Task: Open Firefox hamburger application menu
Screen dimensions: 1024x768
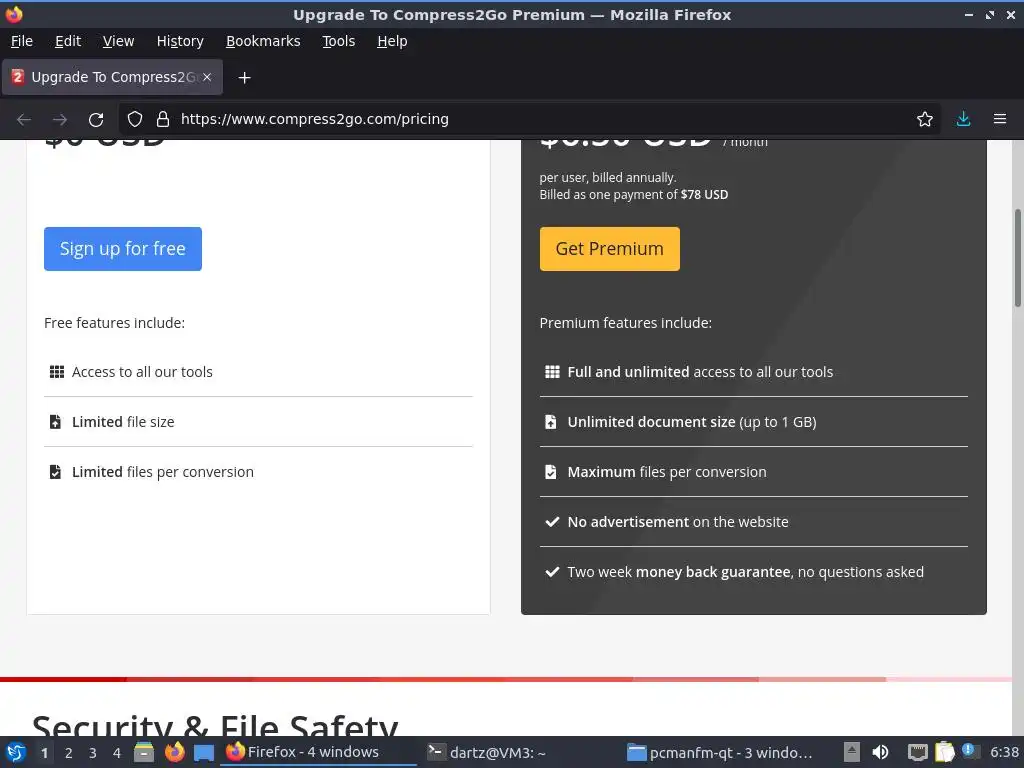Action: 1000,119
